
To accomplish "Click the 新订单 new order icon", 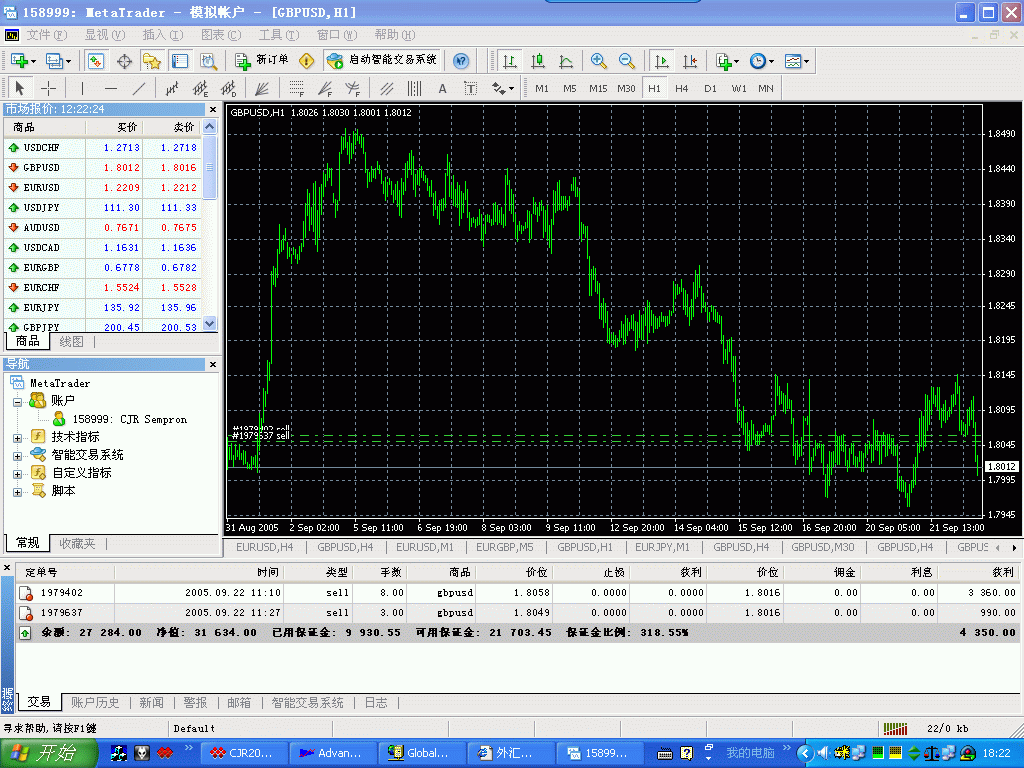I will tap(262, 61).
